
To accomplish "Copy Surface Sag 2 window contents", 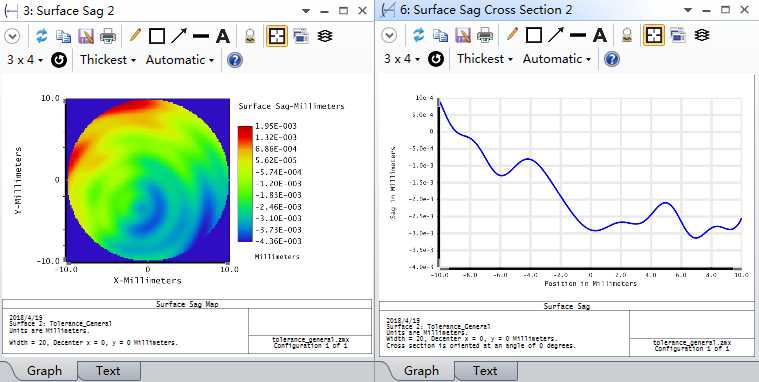I will click(63, 36).
